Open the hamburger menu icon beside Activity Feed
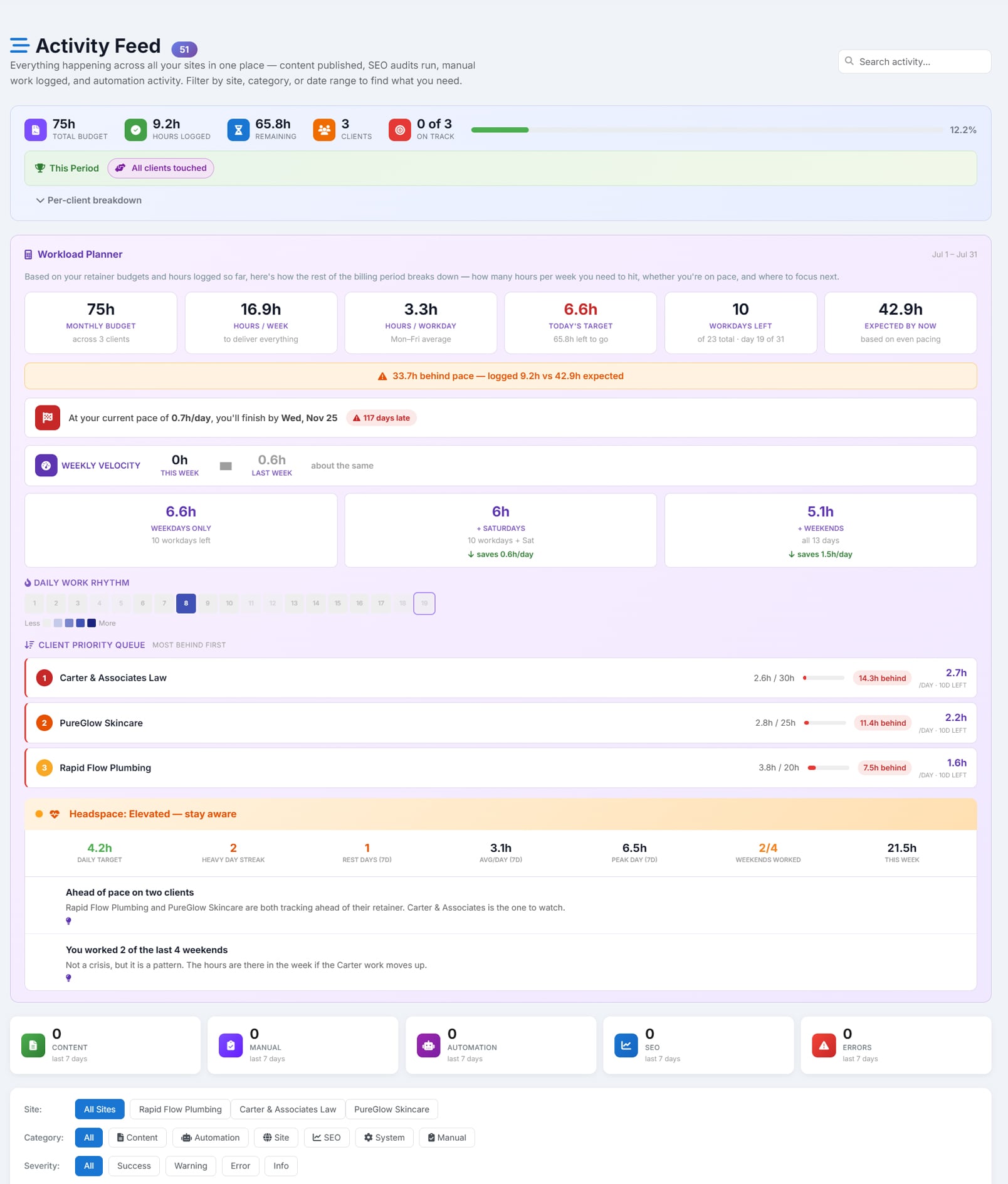 pos(19,45)
